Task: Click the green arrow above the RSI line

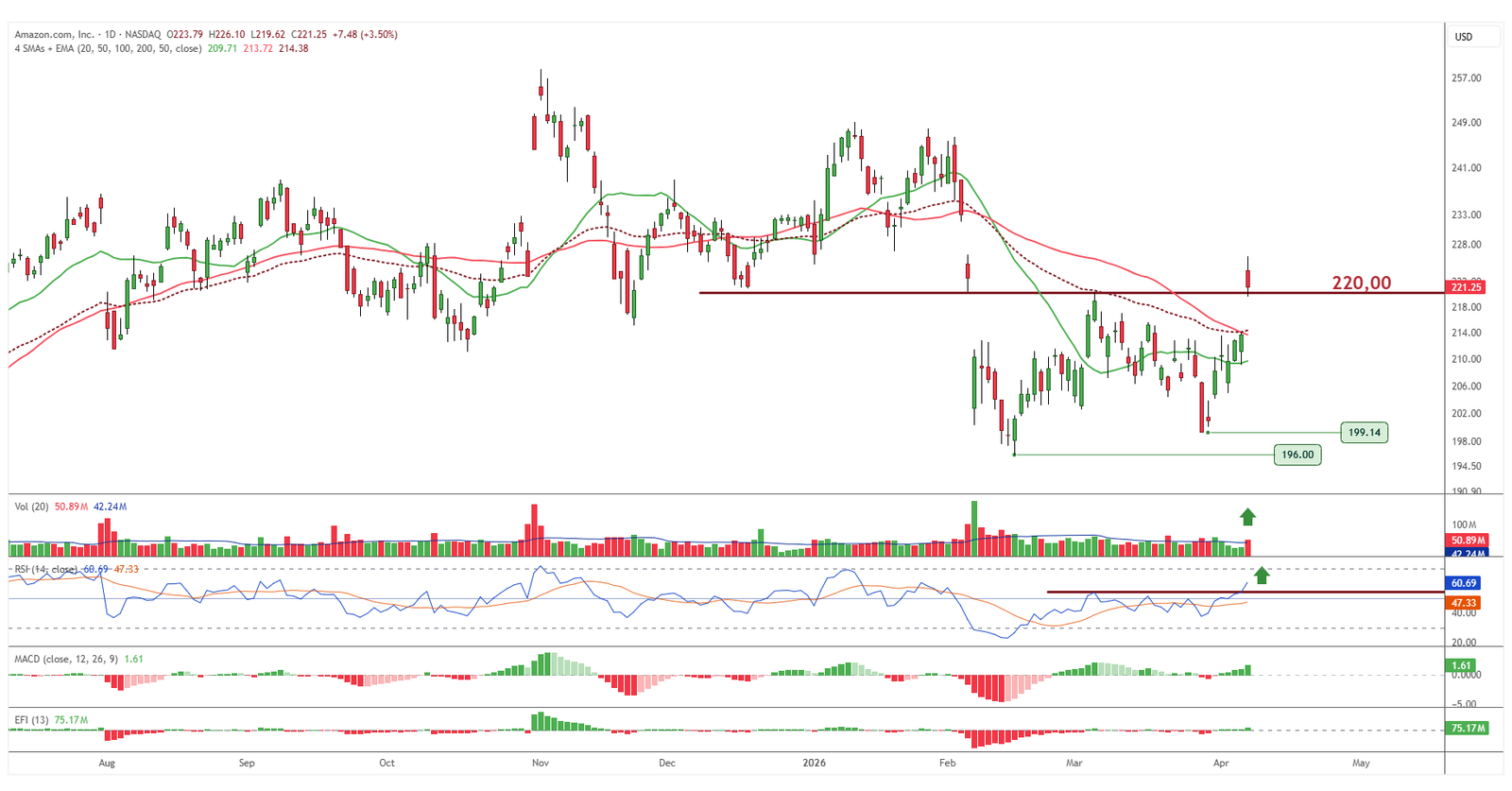Action: (1262, 575)
